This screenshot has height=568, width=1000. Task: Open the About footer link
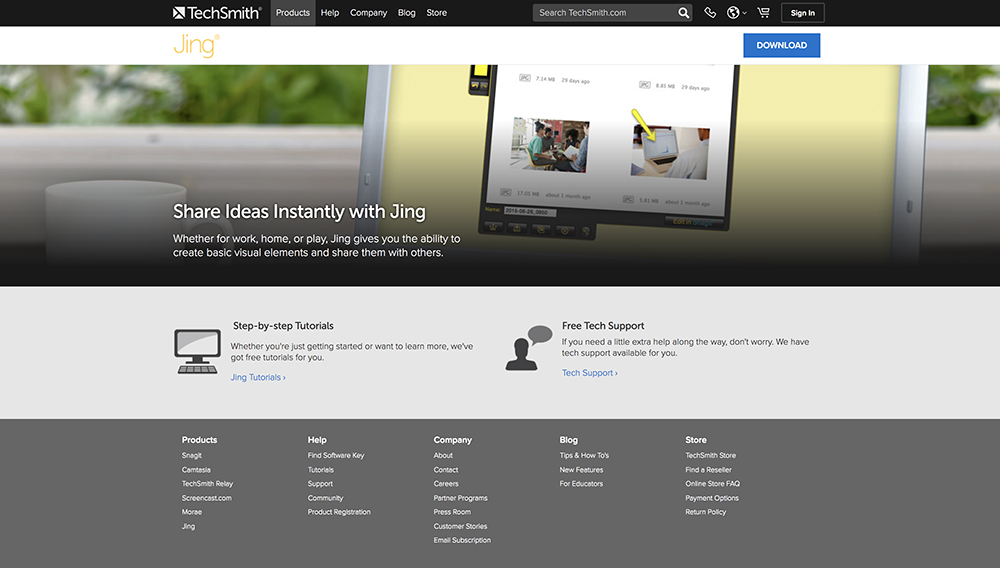tap(443, 455)
